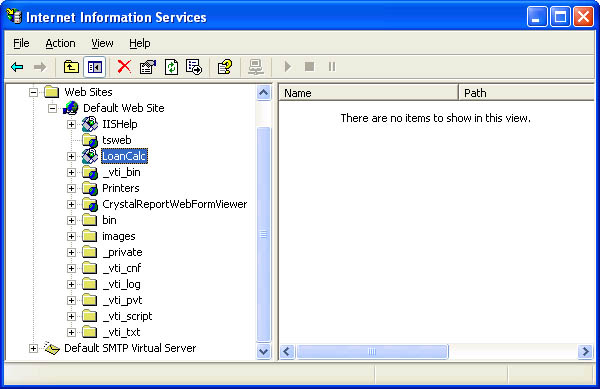The image size is (600, 389).
Task: Click the IIS app icon in the title bar
Action: click(x=14, y=16)
